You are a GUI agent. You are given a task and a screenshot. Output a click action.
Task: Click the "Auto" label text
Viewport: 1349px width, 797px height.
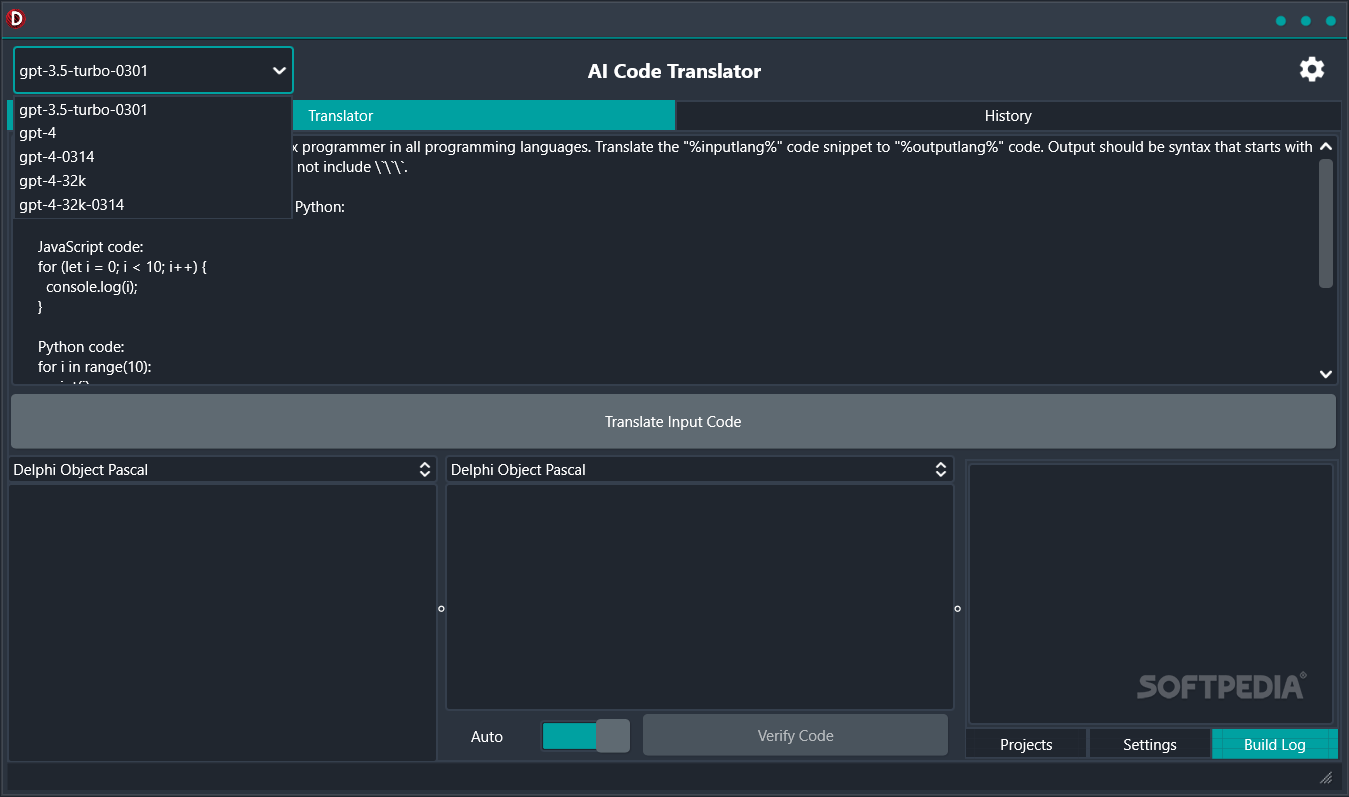(x=487, y=737)
